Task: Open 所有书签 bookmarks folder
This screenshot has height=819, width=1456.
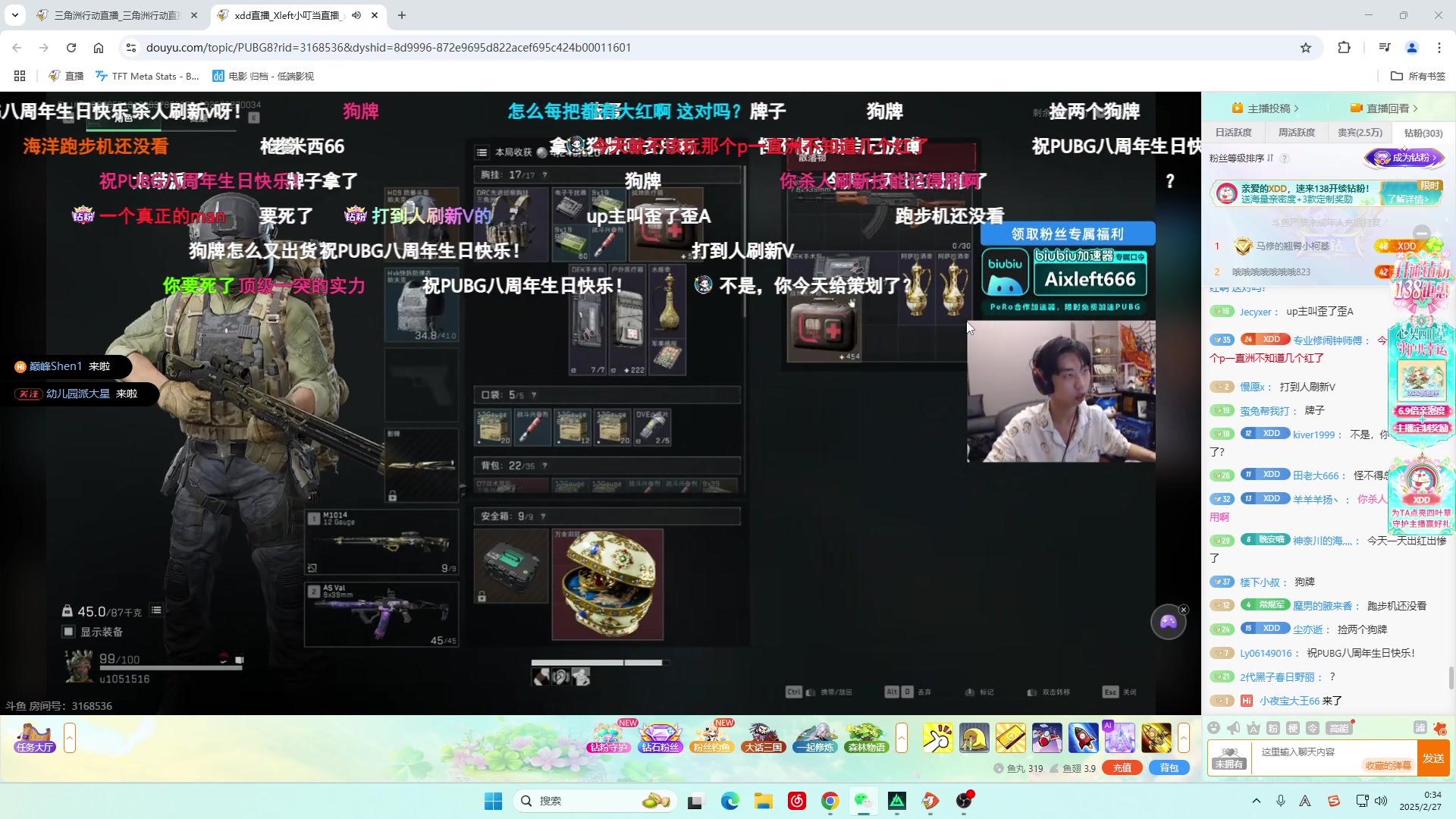Action: click(1418, 76)
